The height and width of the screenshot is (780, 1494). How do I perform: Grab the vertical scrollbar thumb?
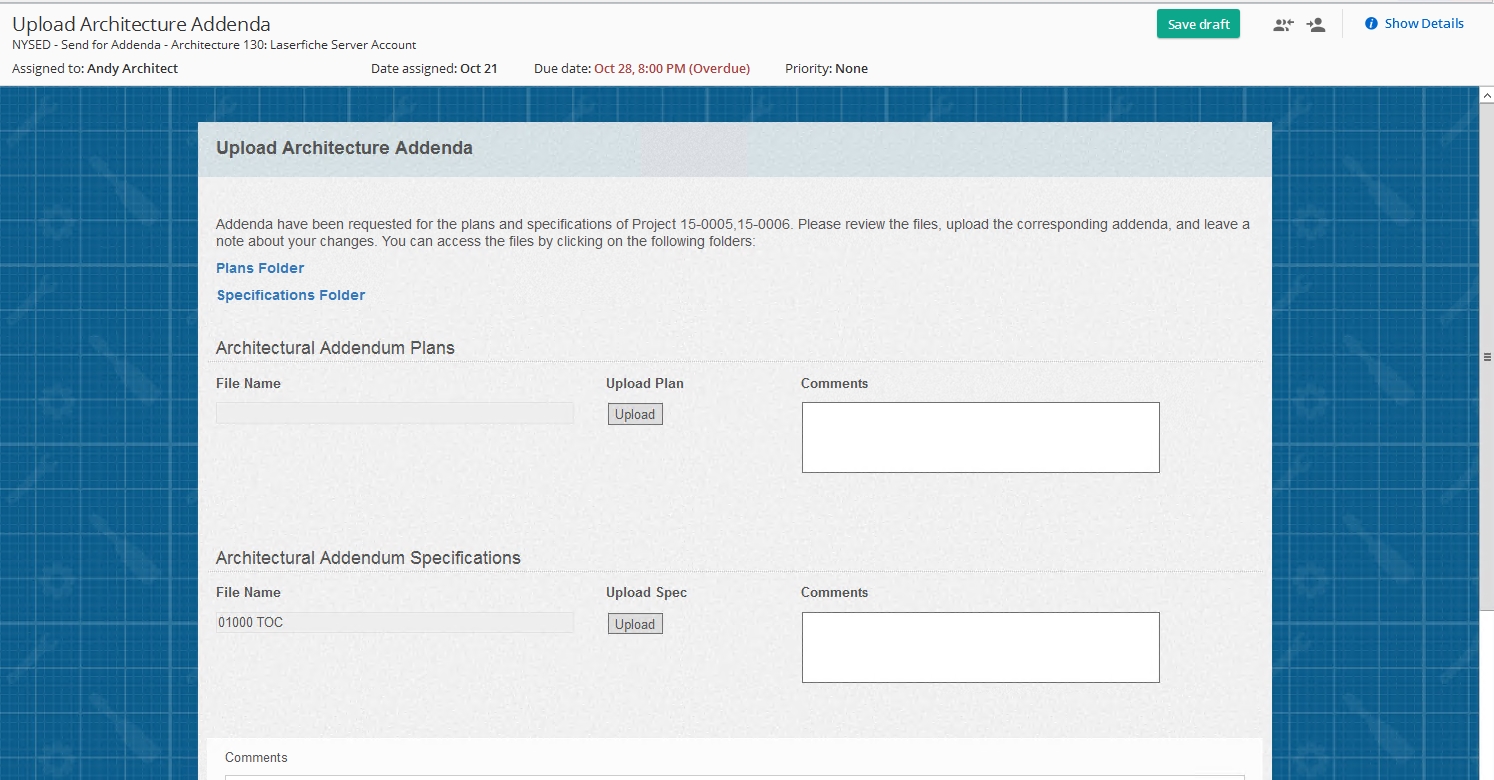tap(1486, 357)
